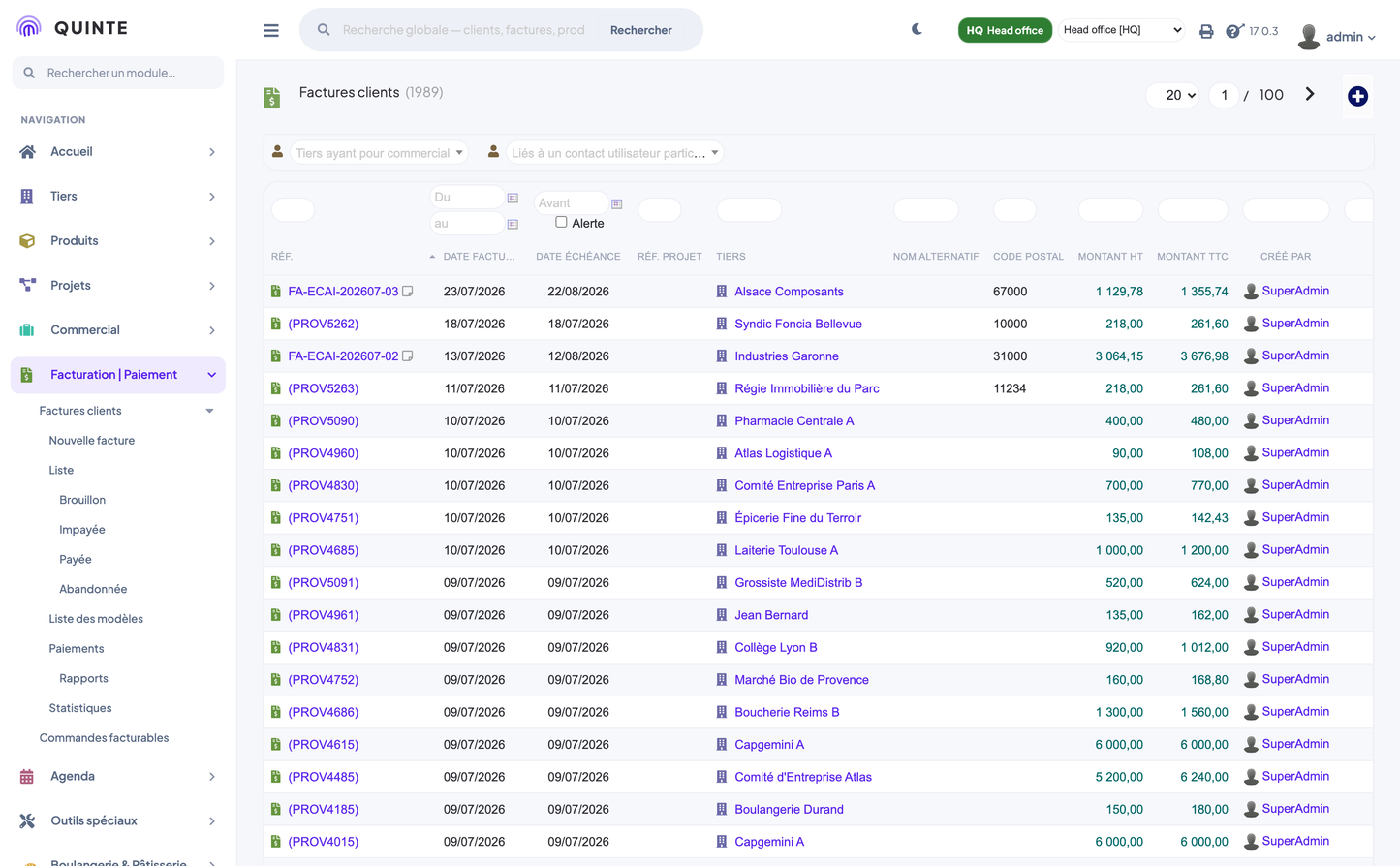Toggle the hamburger menu icon
1400x866 pixels.
click(x=271, y=31)
